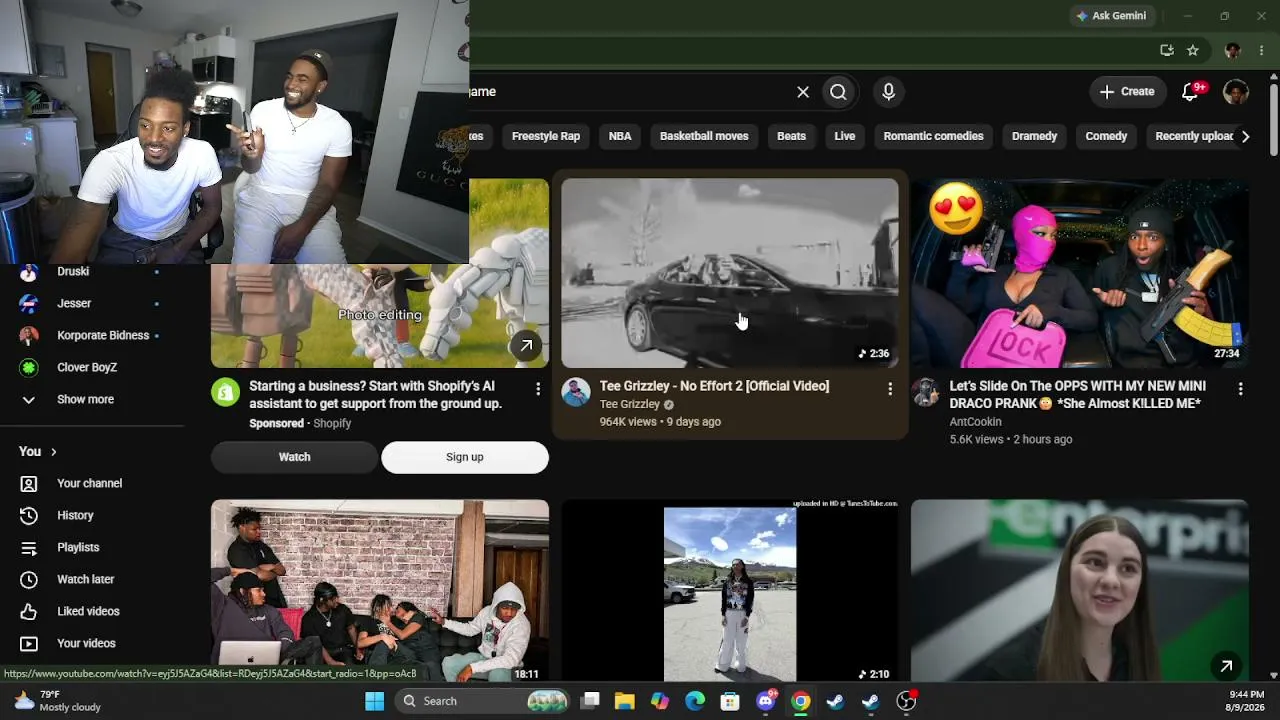Click the Sign up button on the Shopify ad
Image resolution: width=1280 pixels, height=720 pixels.
(x=464, y=457)
